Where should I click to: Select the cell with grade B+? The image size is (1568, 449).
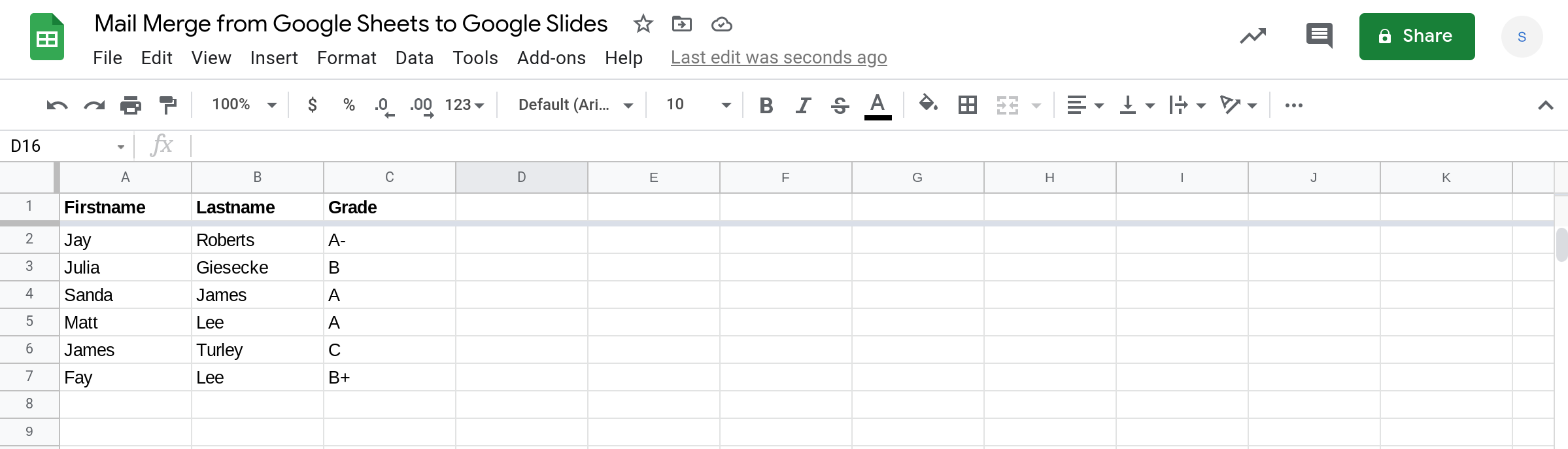point(390,377)
